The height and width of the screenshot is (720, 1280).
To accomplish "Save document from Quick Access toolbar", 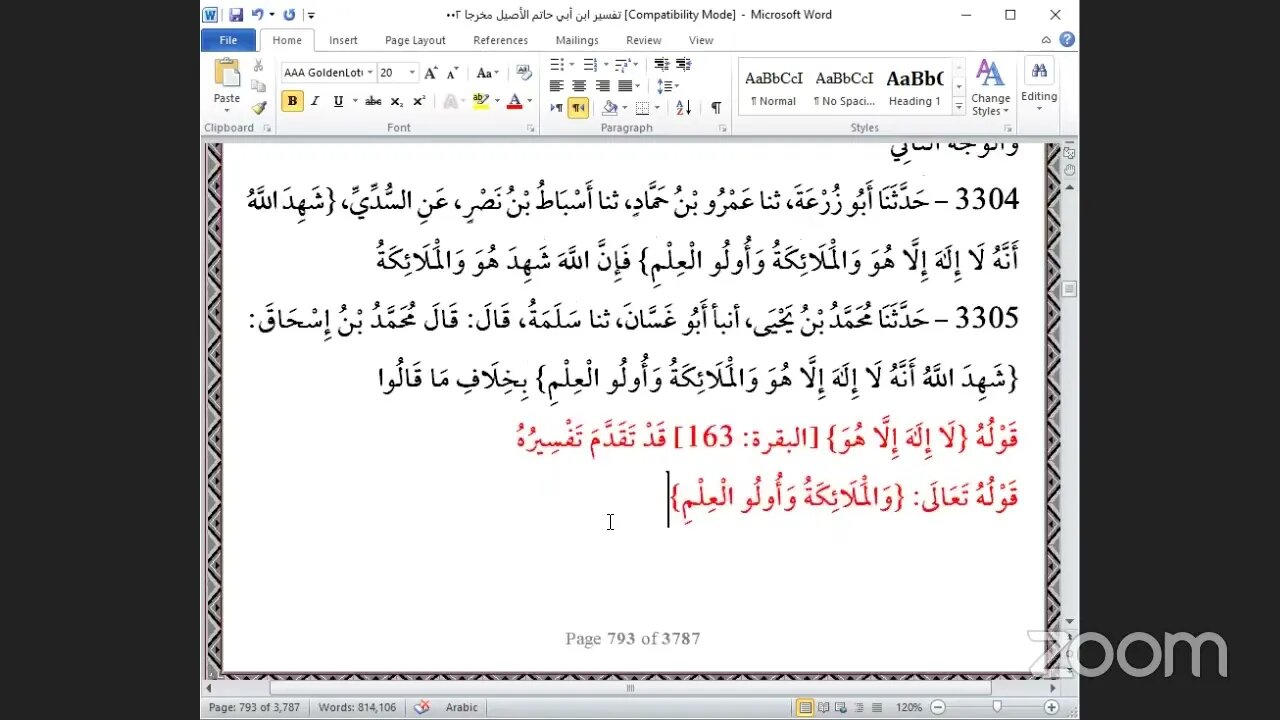I will pyautogui.click(x=236, y=15).
